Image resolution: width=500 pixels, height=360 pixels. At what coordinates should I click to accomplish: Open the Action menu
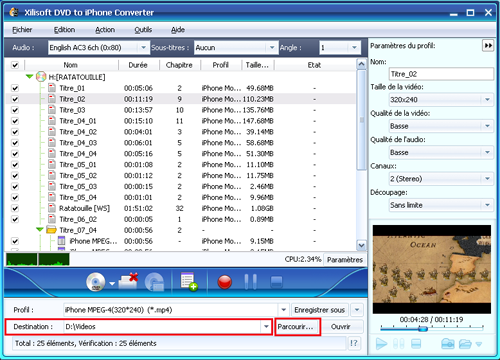pos(105,30)
